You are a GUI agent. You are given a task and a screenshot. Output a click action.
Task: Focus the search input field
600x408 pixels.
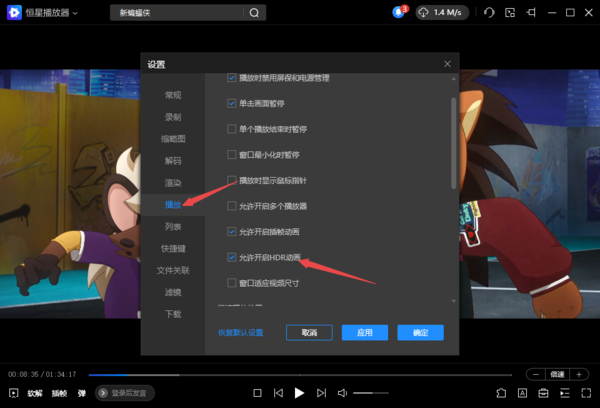tap(178, 13)
